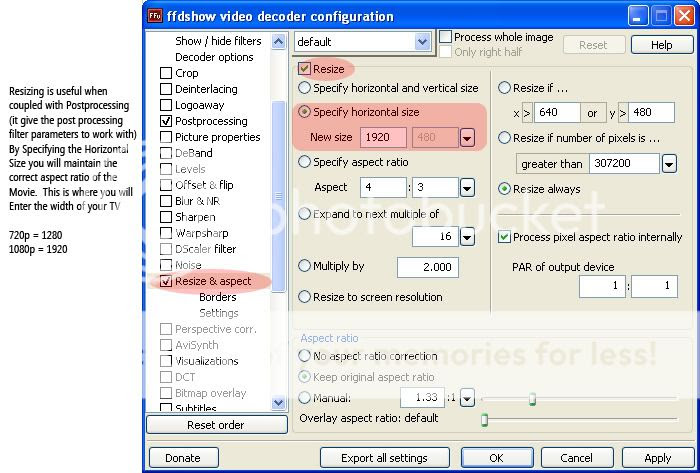Image resolution: width=700 pixels, height=473 pixels.
Task: Click the x greater-than comparison toggle
Action: click(x=527, y=113)
